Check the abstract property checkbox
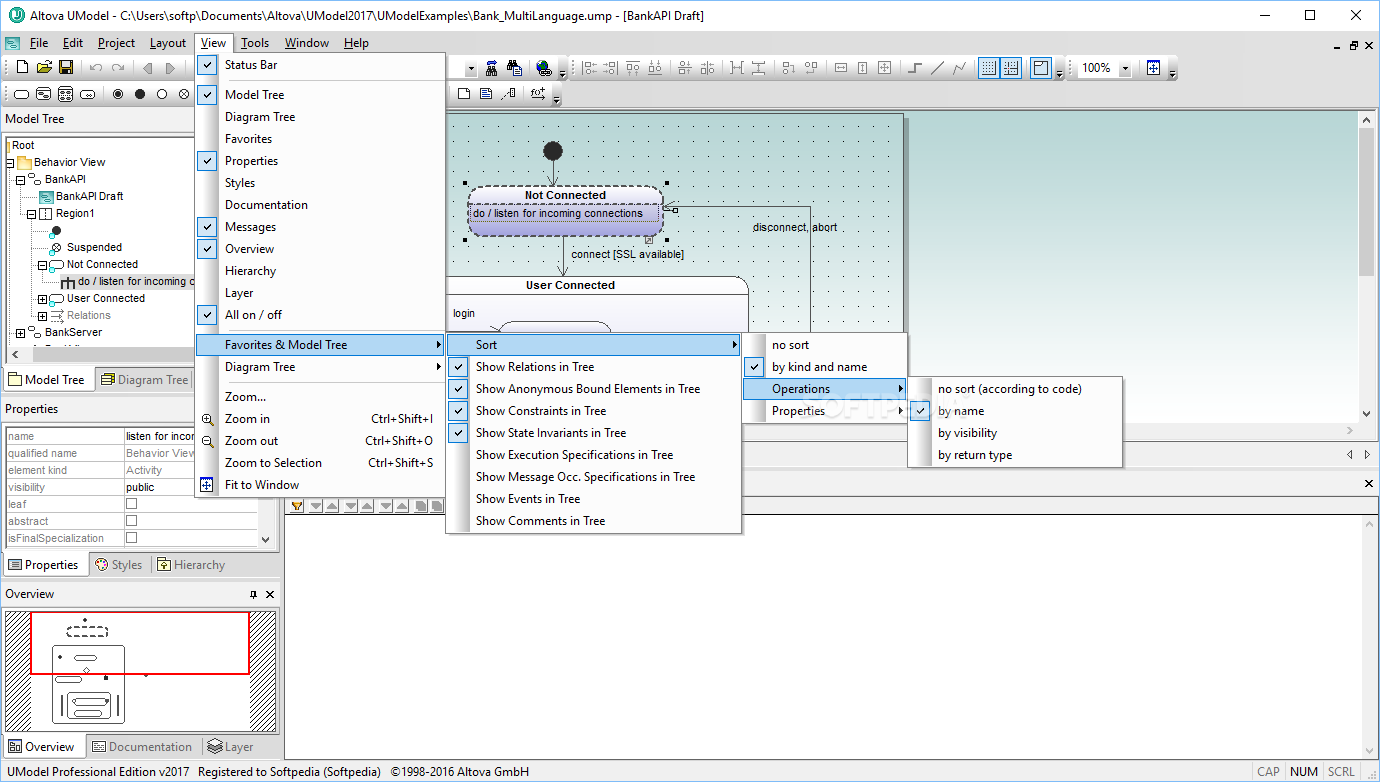 (x=131, y=521)
